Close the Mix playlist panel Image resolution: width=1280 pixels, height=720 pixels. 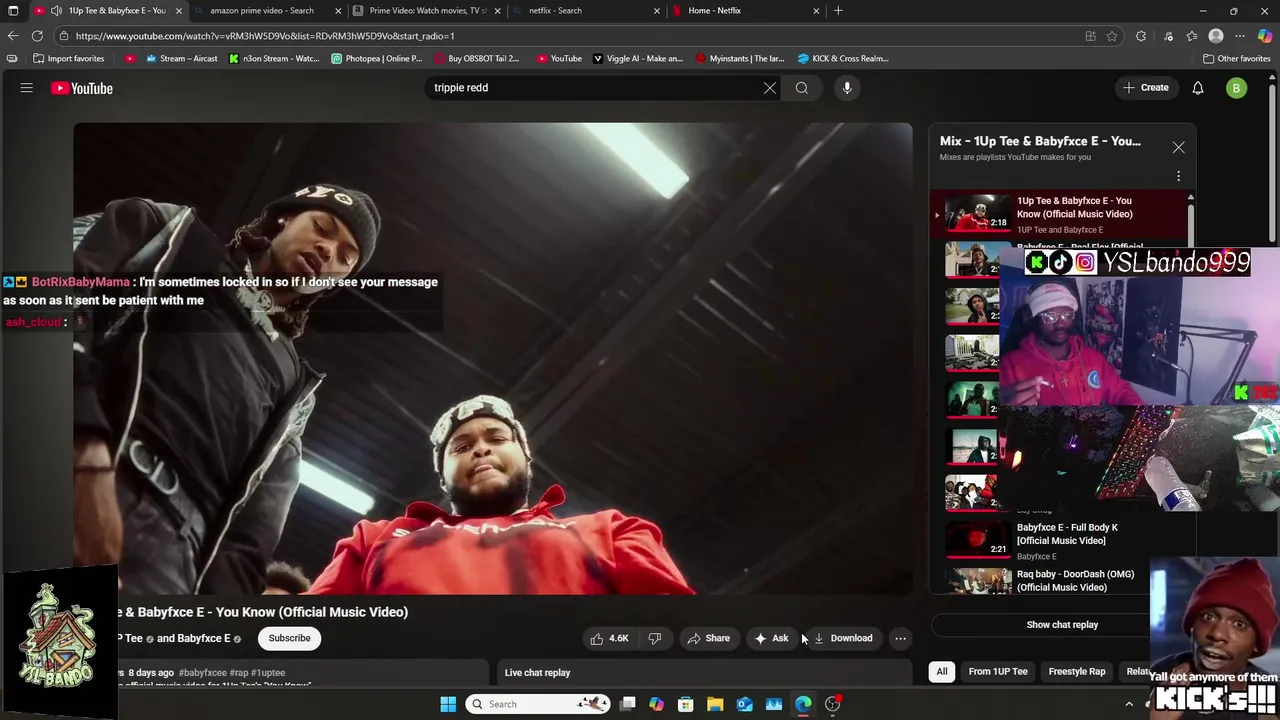(x=1178, y=147)
